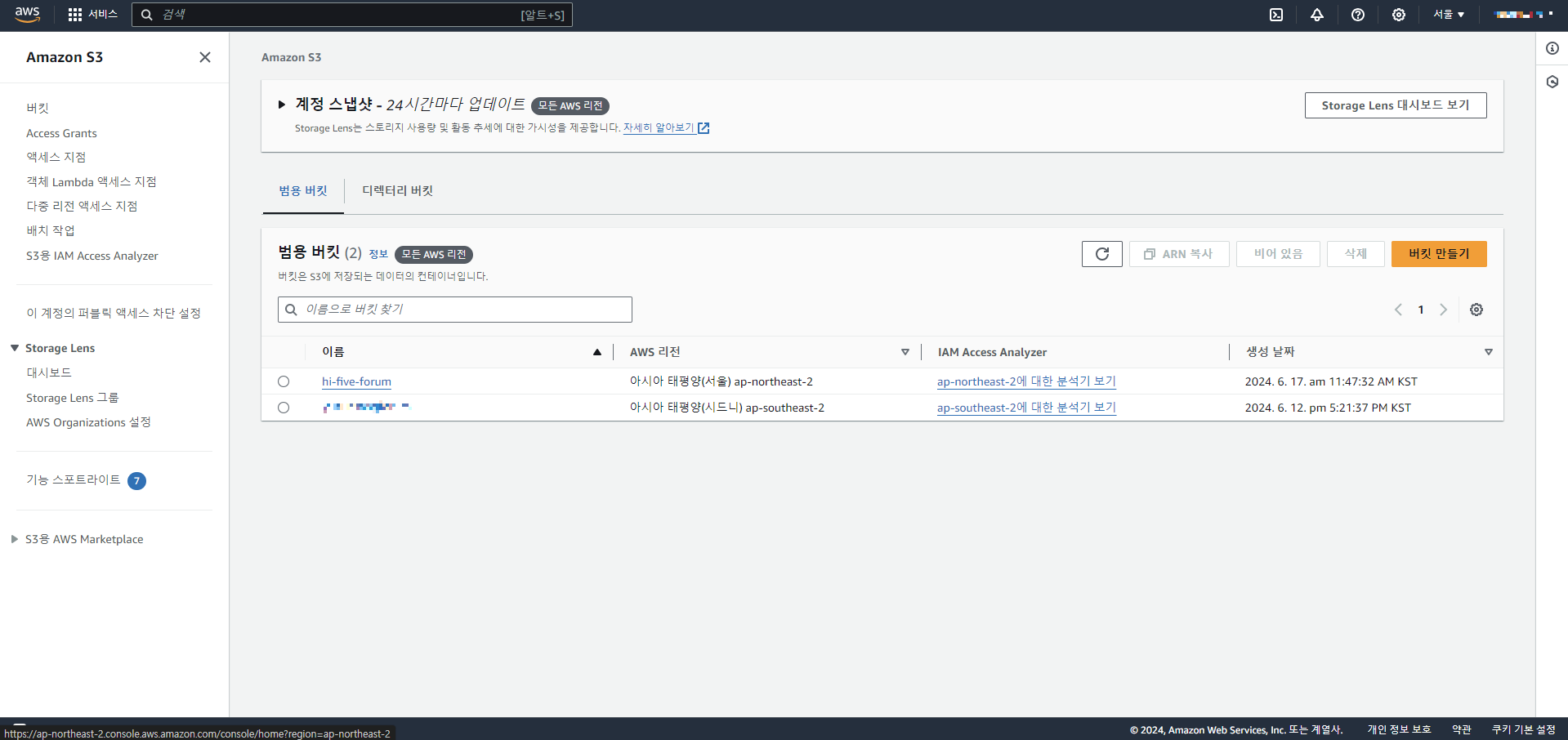Open 이 계정의 퍼블릭 액세스 차단 설정
This screenshot has width=1568, height=740.
(x=114, y=313)
